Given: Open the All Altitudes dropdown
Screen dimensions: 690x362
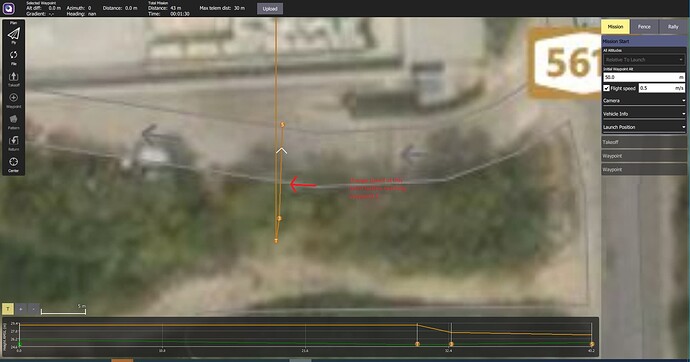Looking at the screenshot, I should [x=644, y=59].
